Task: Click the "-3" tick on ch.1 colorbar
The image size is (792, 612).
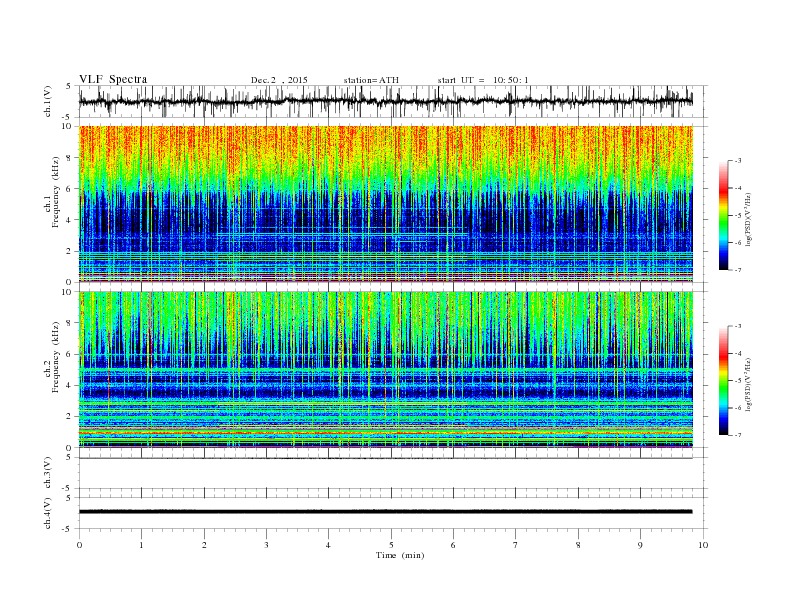Action: tap(737, 161)
